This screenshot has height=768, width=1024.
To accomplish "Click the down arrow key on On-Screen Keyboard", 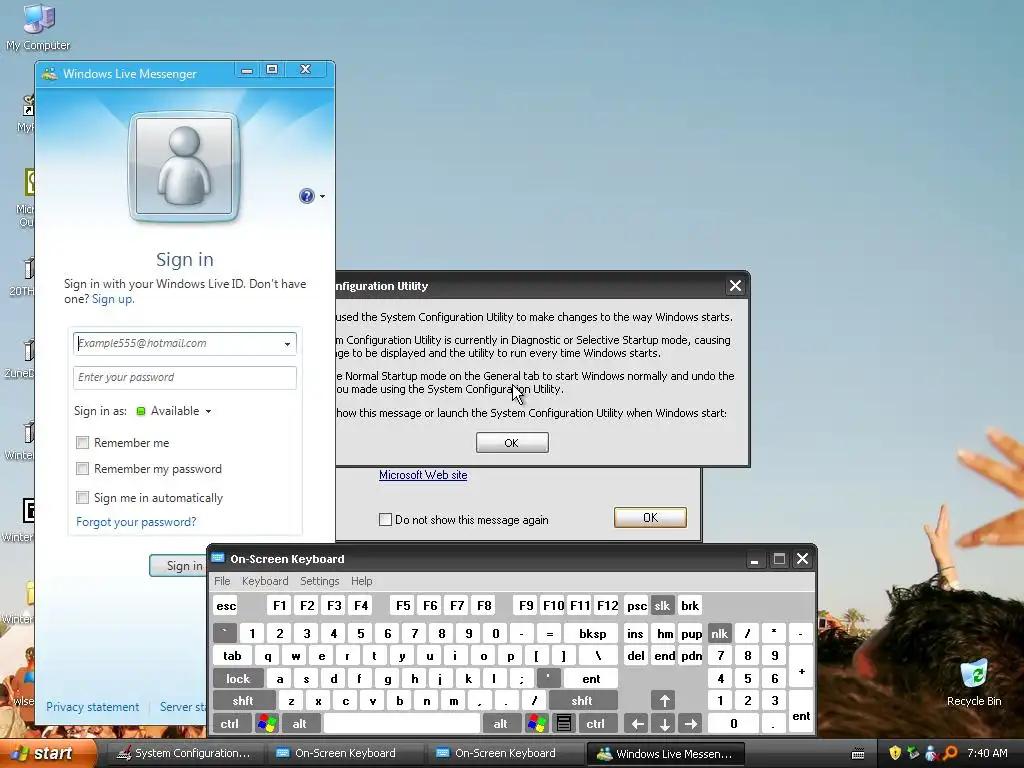I will tap(664, 724).
